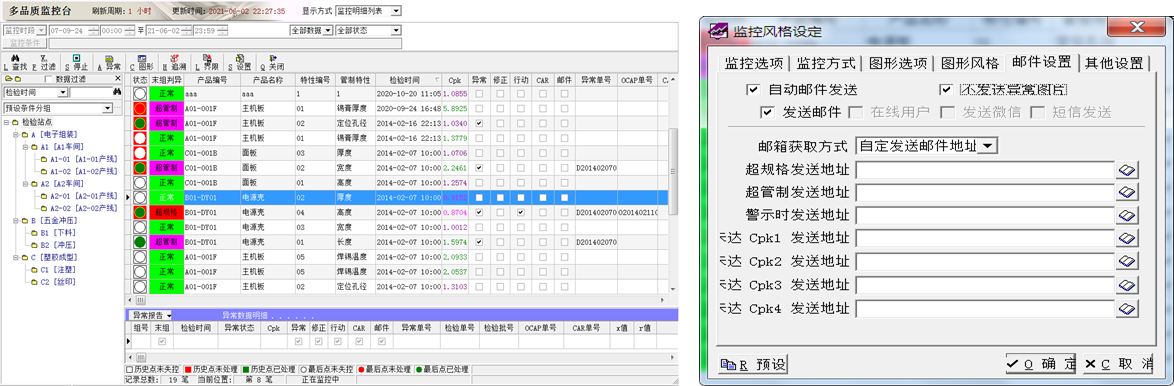Screen dimensions: 1174x386
Task: Click the binoculars search icon in the left panel
Action: click(117, 92)
